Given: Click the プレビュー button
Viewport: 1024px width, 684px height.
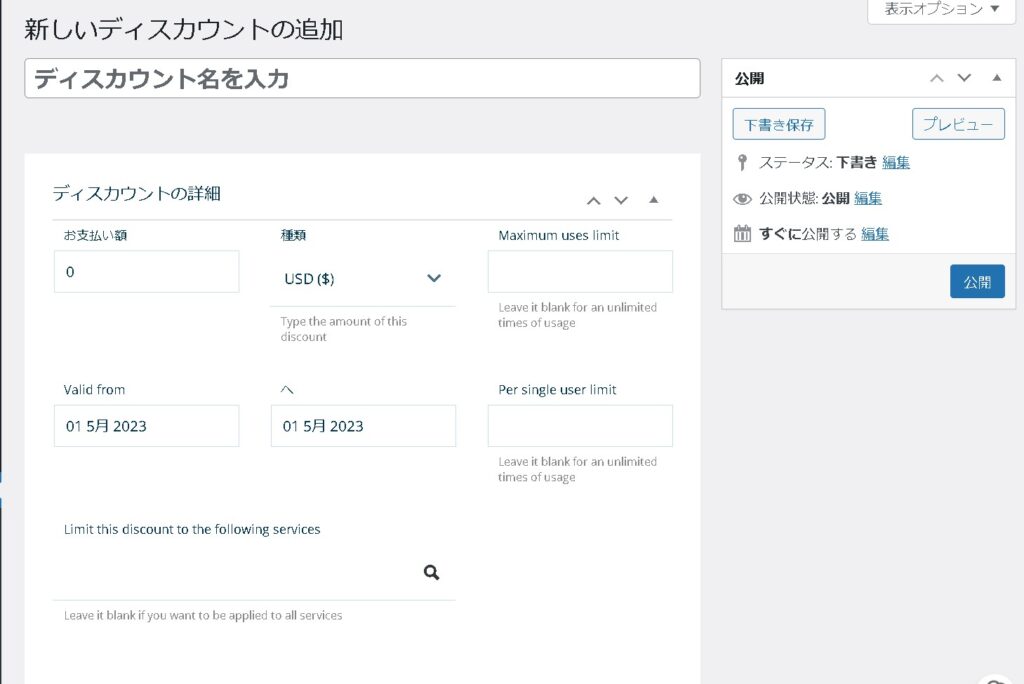Looking at the screenshot, I should click(x=957, y=125).
